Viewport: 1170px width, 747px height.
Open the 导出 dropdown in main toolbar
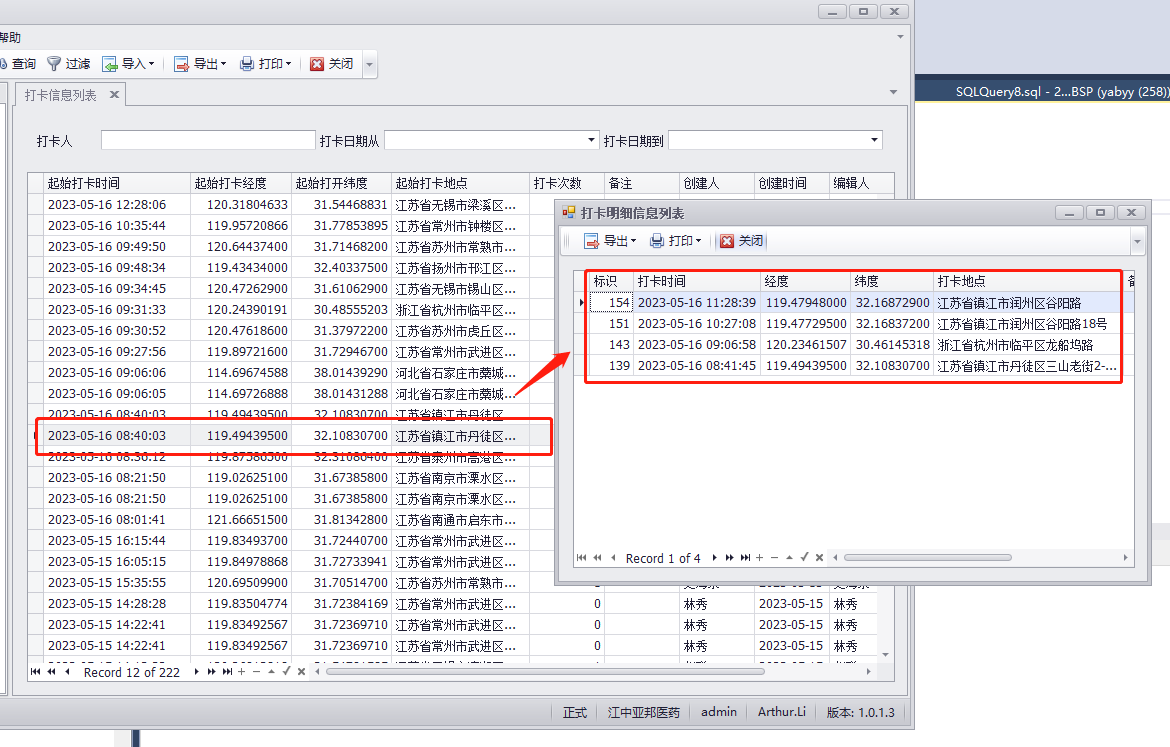point(200,64)
